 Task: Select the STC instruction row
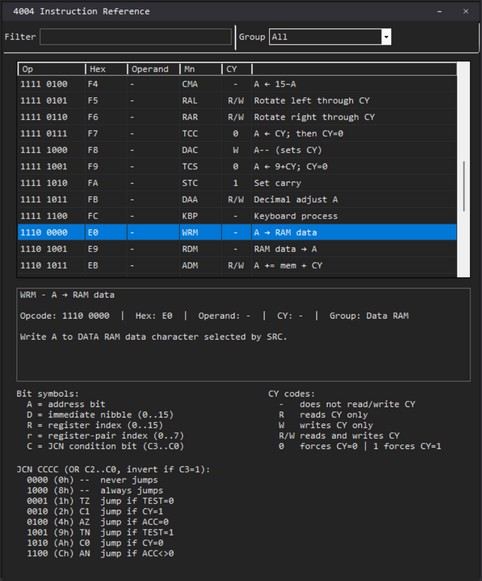[x=237, y=183]
